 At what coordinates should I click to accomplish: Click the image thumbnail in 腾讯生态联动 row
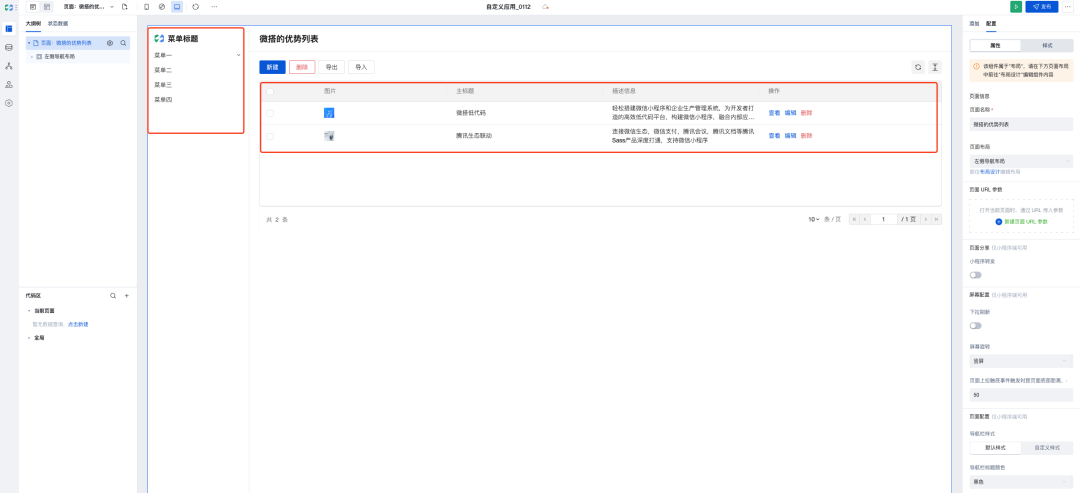pos(329,136)
